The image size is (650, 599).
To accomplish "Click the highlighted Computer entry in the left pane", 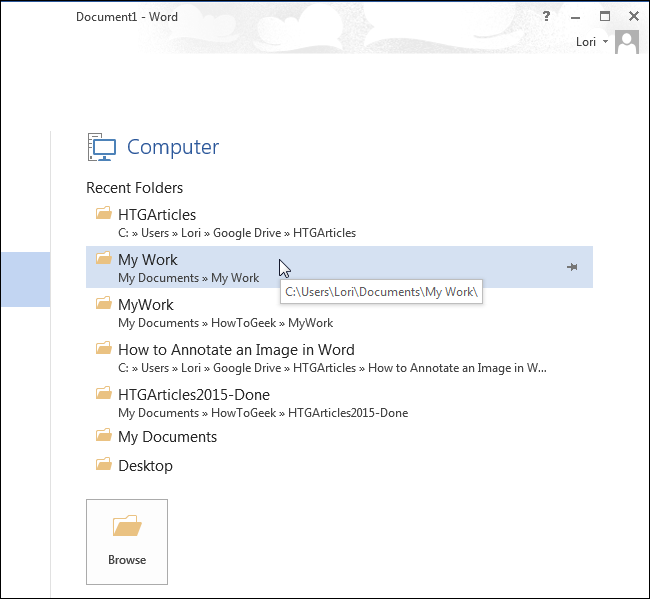I will click(25, 279).
